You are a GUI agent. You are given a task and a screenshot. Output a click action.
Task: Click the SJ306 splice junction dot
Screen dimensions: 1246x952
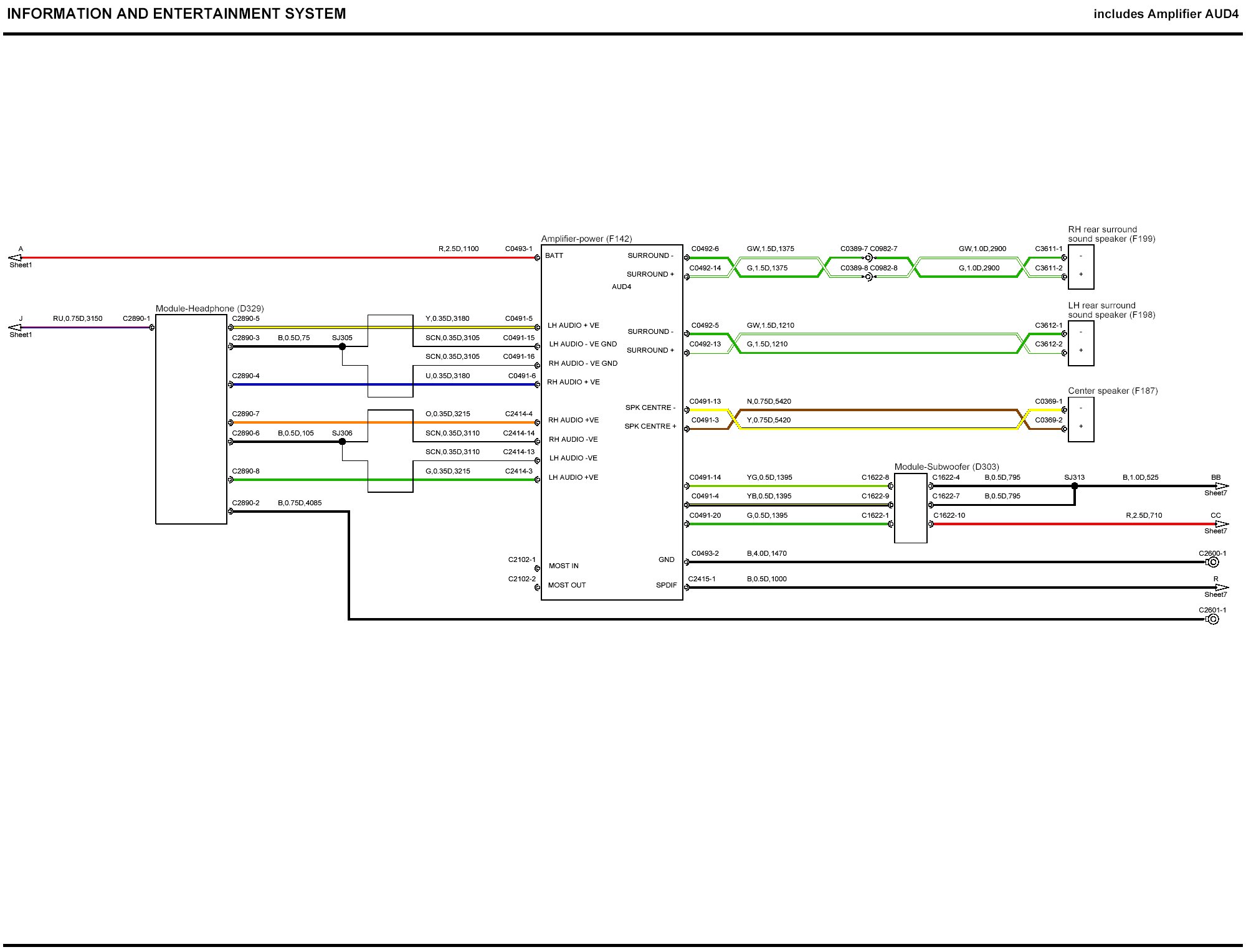tap(342, 442)
